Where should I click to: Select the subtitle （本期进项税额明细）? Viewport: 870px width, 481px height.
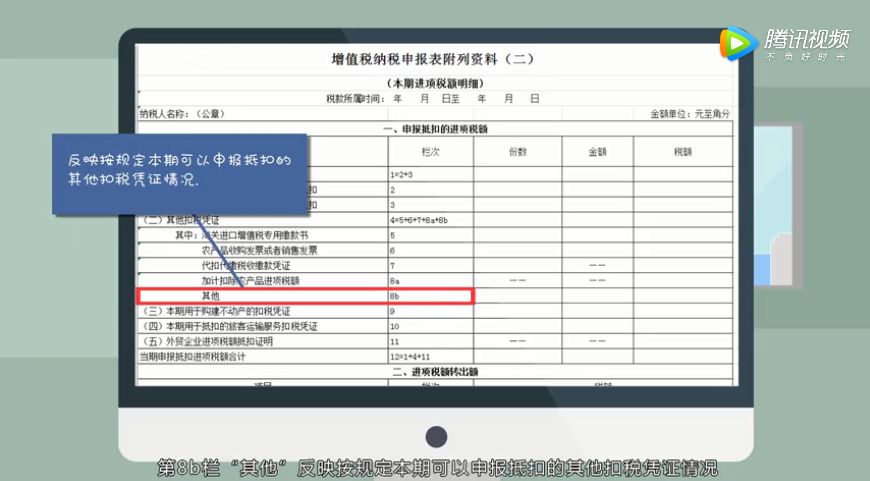tap(436, 83)
